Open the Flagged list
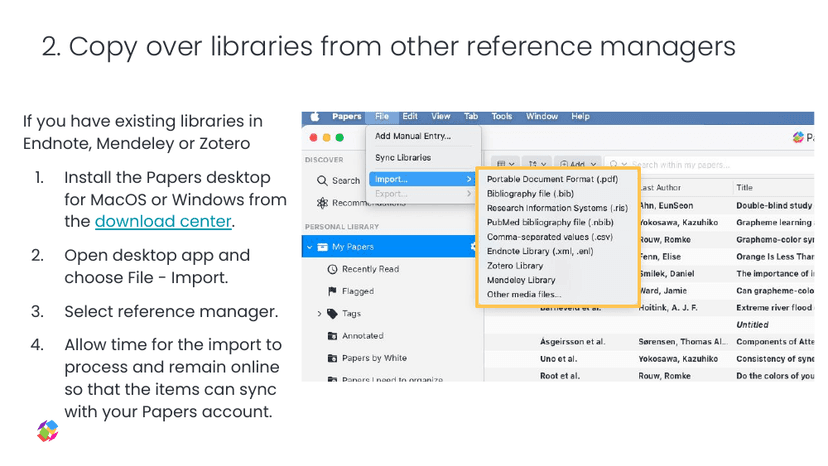 357,291
